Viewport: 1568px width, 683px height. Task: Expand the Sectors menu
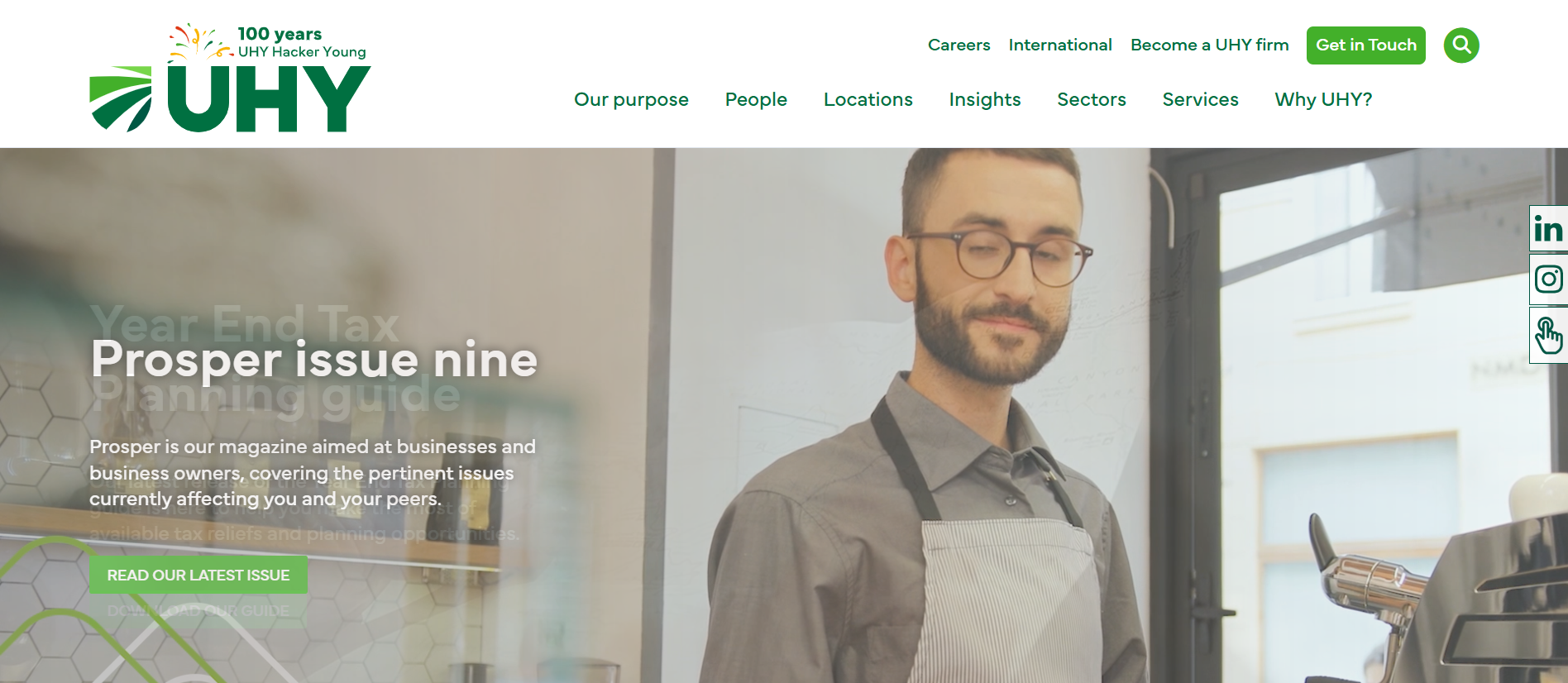[1091, 99]
